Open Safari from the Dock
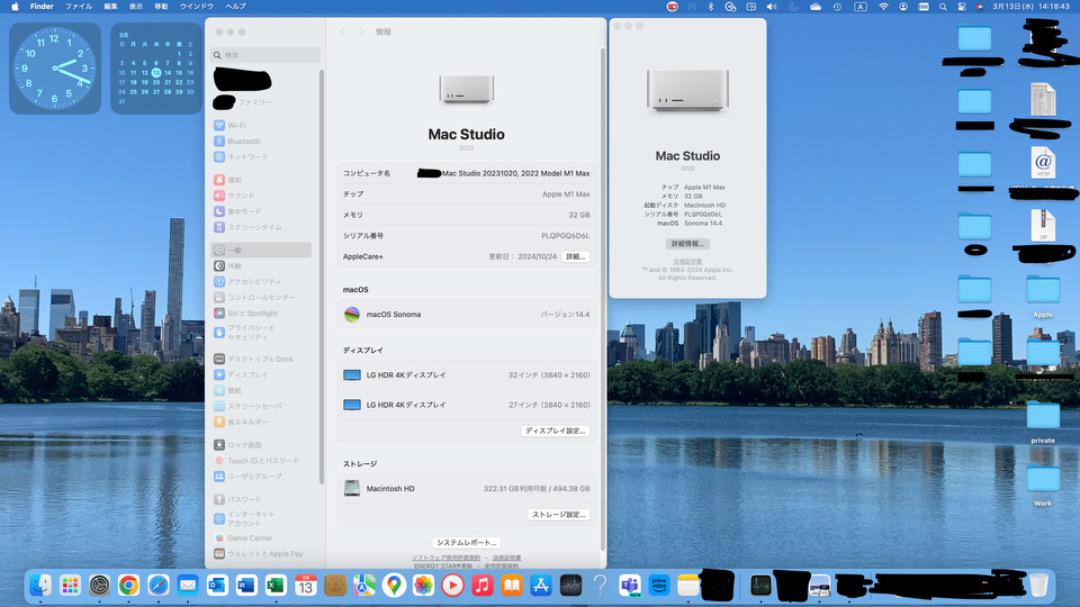 pos(158,586)
